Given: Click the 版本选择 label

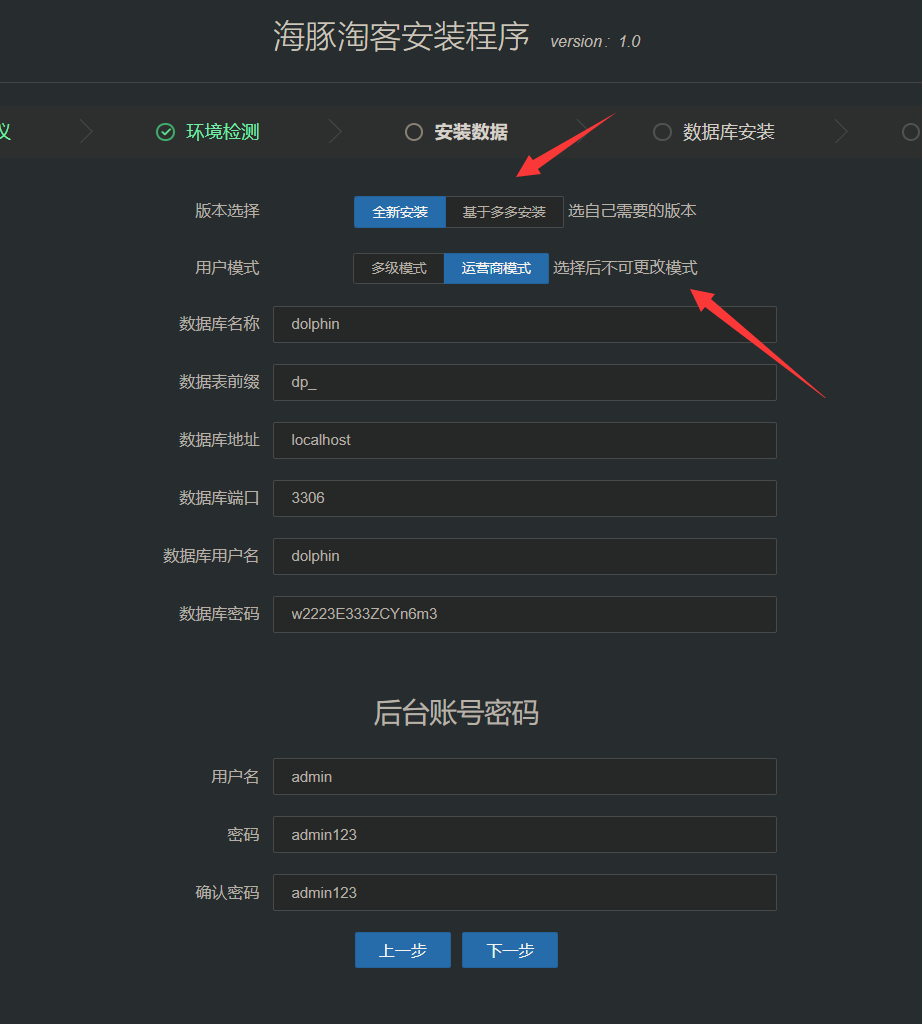Looking at the screenshot, I should click(227, 211).
